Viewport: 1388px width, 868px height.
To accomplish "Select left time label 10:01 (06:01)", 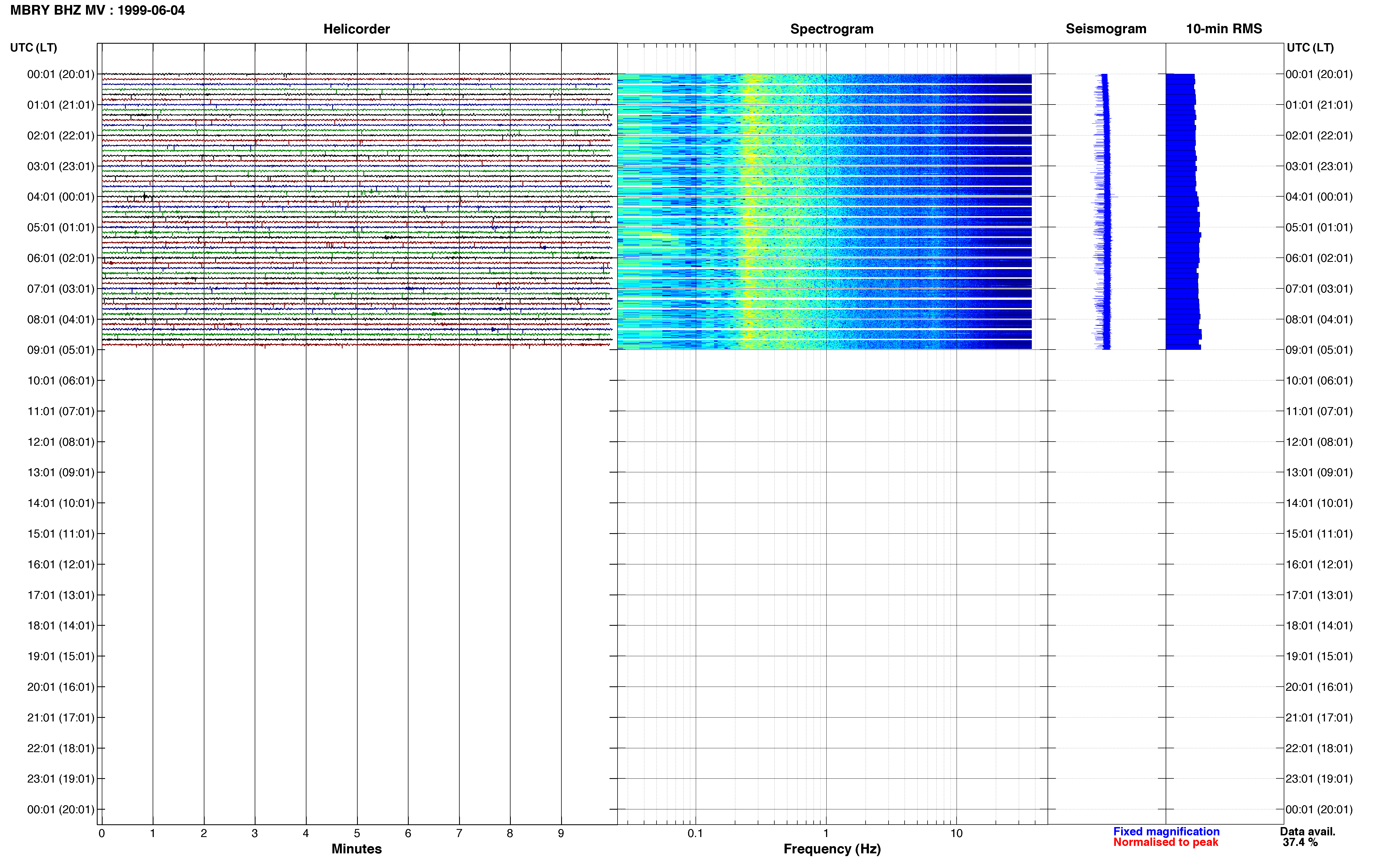I will [x=61, y=380].
